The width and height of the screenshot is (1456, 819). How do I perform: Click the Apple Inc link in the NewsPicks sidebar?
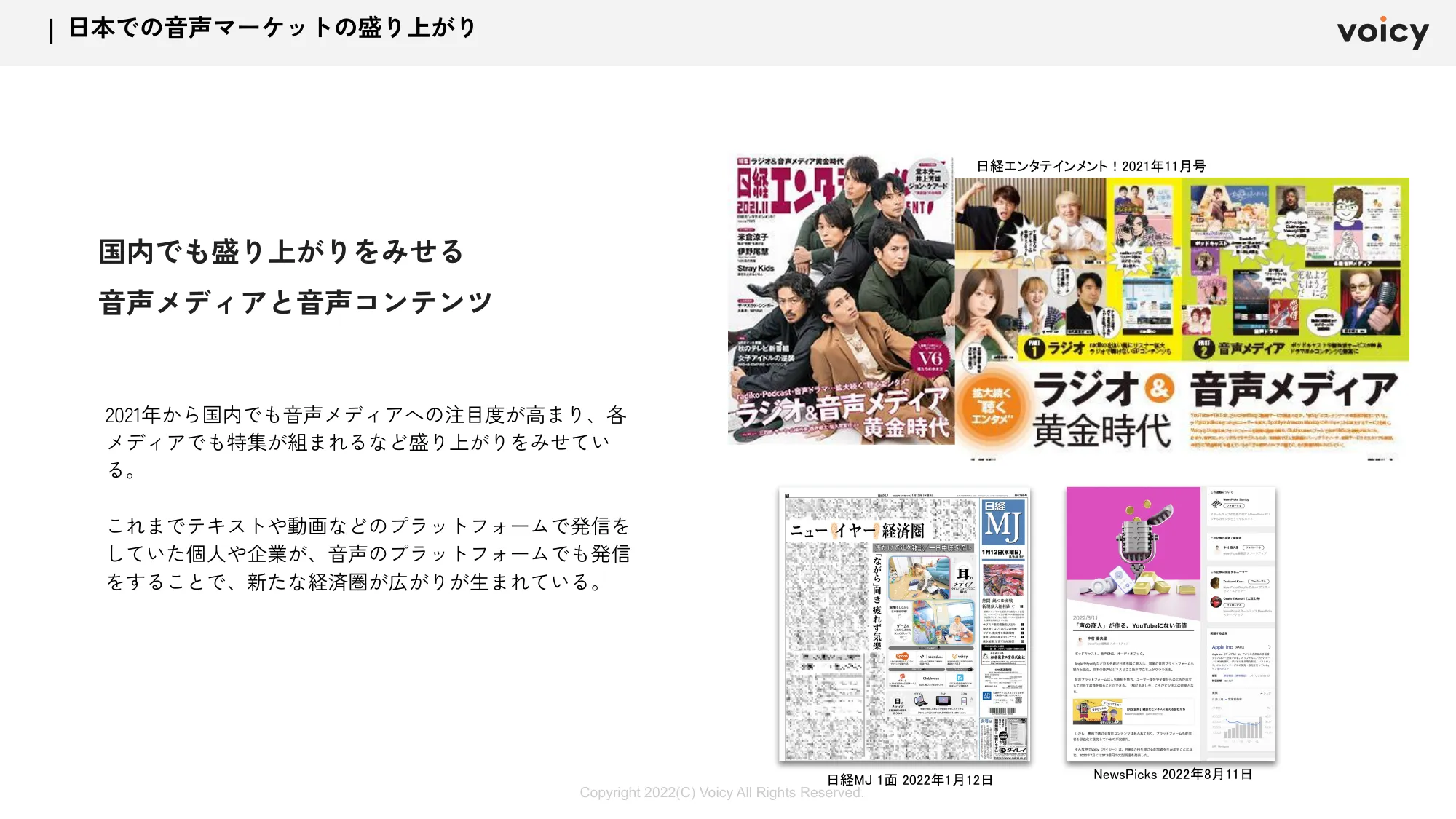pos(1222,647)
